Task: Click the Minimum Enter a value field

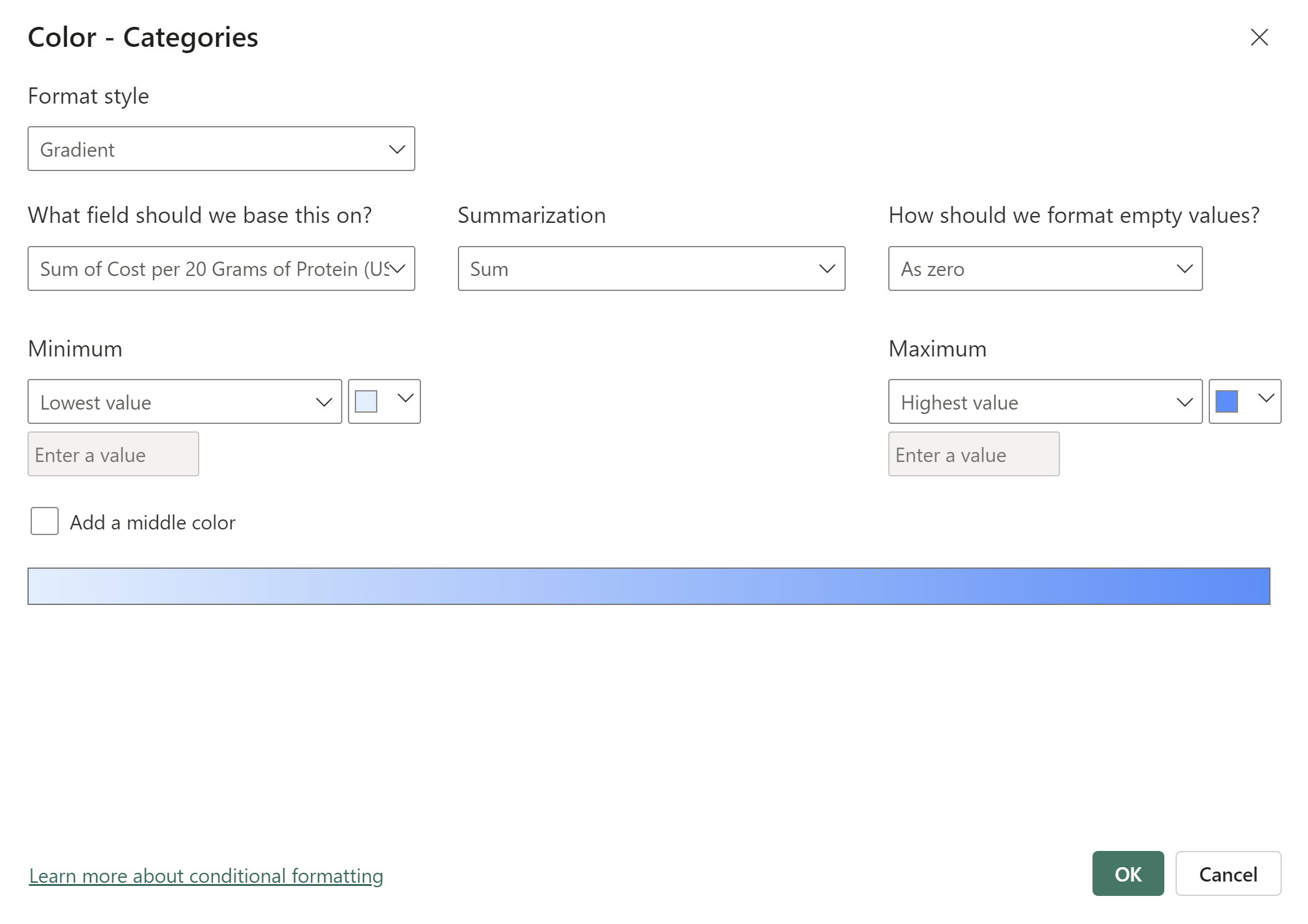Action: coord(113,455)
